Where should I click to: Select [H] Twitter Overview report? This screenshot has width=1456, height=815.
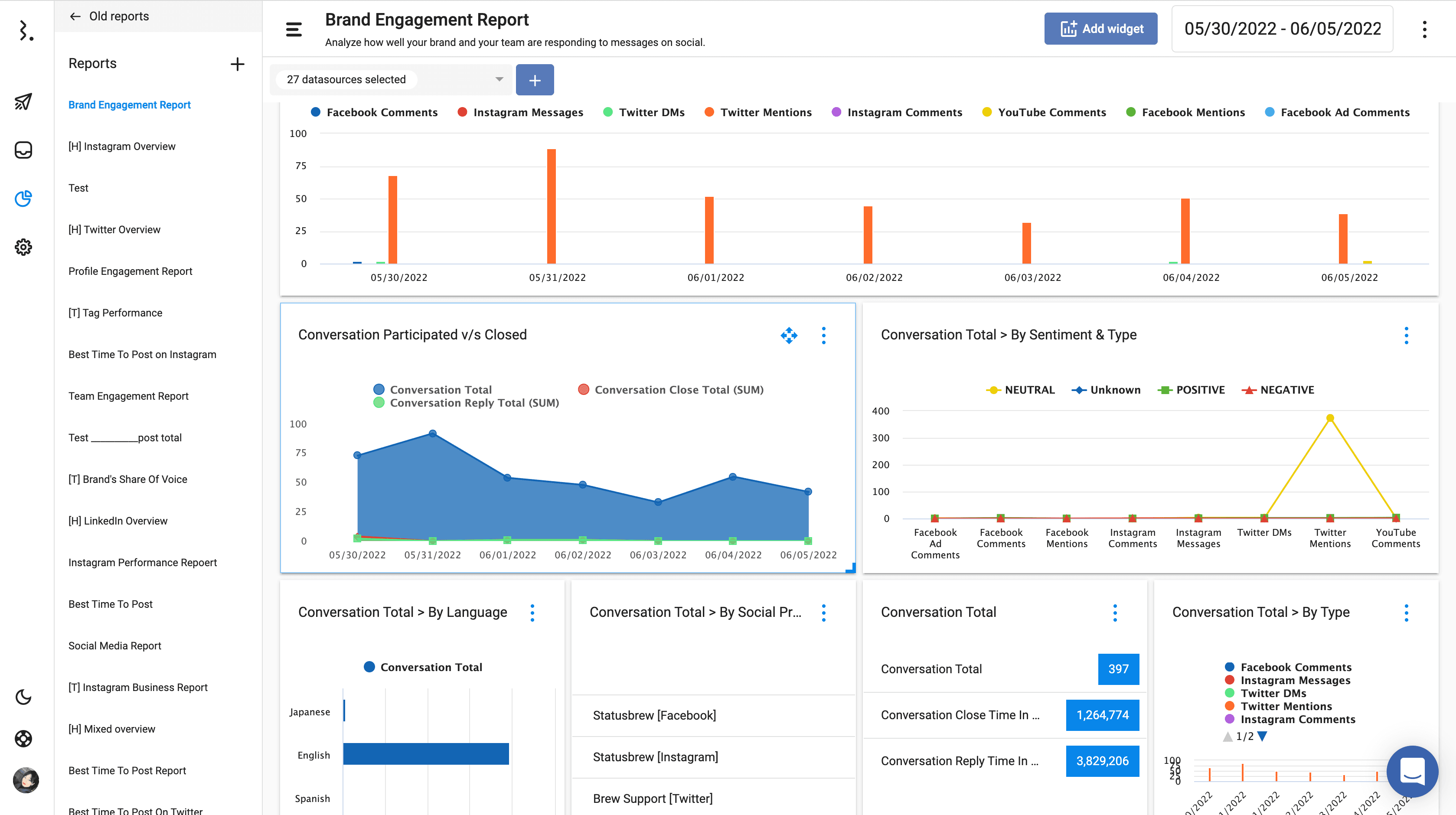114,229
